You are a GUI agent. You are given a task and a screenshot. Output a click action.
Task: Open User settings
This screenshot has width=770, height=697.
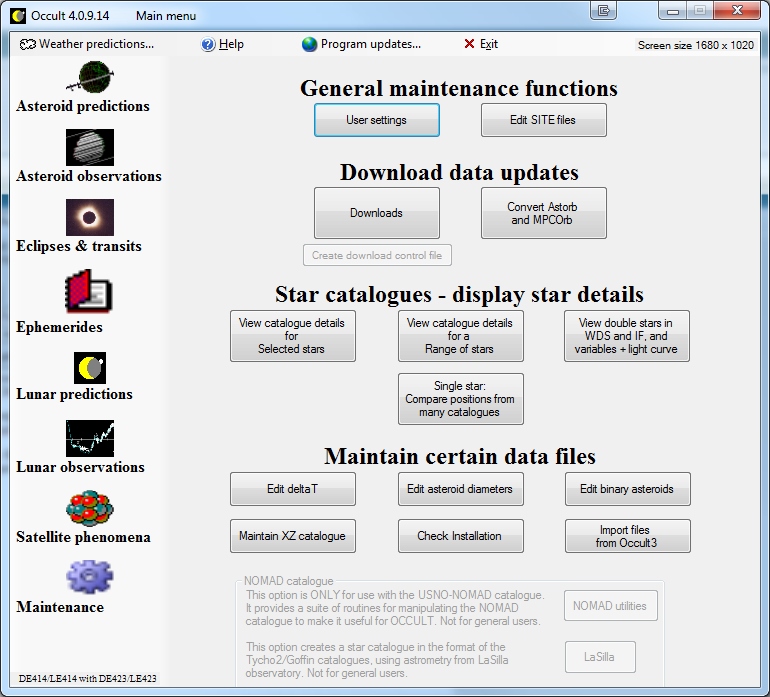tap(377, 120)
